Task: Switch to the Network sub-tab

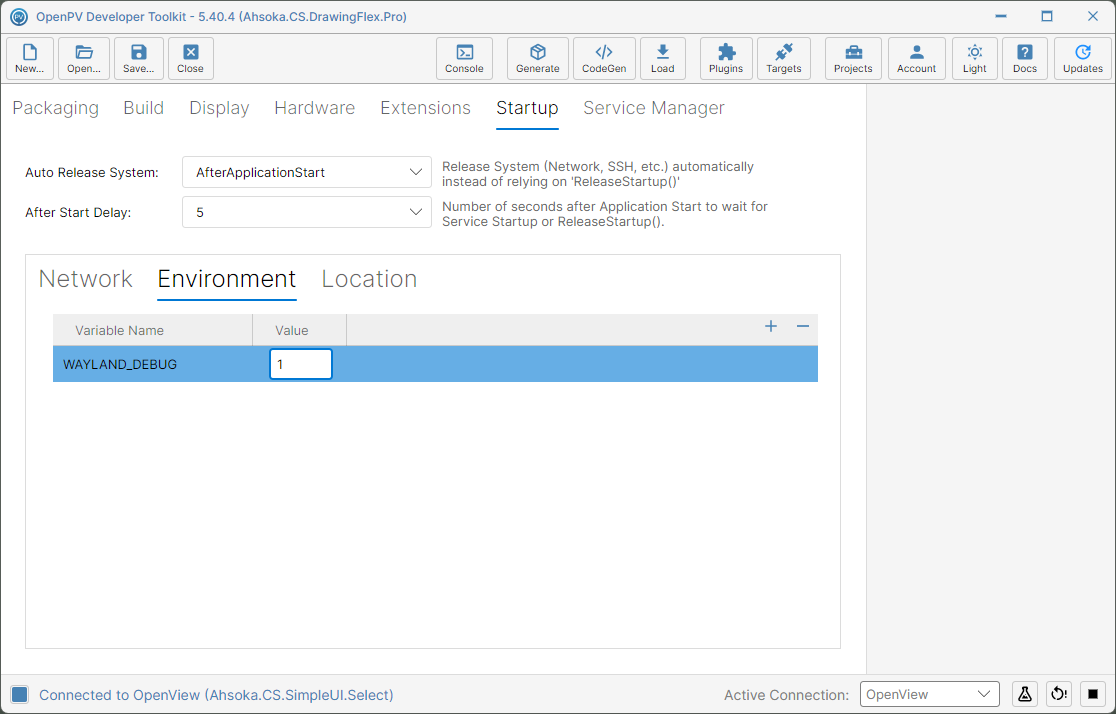Action: 85,278
